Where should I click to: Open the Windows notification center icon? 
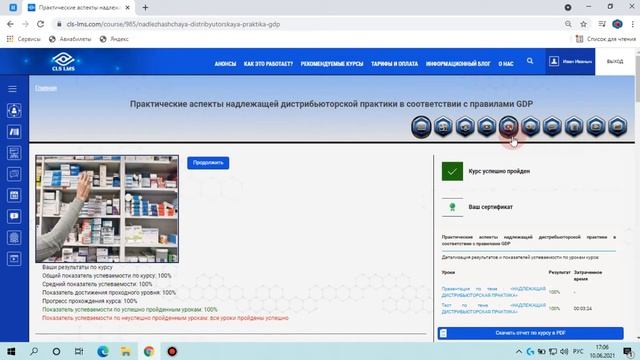[628, 351]
